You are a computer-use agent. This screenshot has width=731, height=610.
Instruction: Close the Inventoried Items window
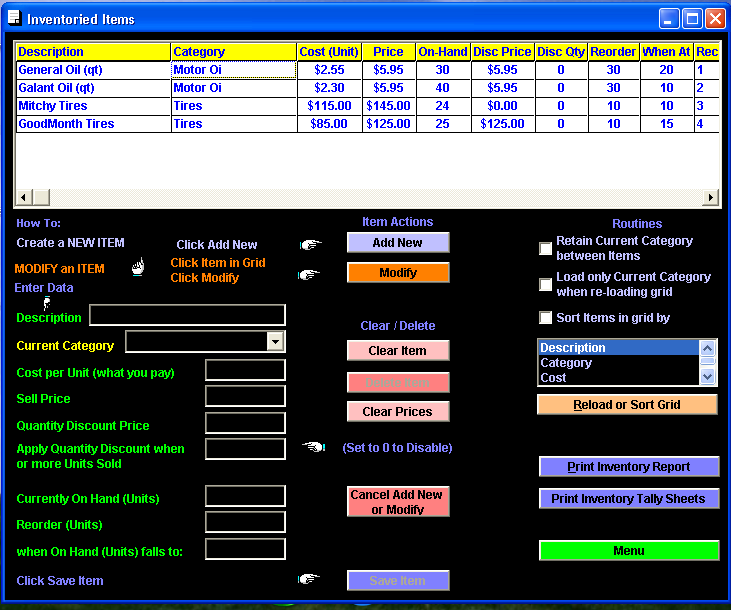coord(715,19)
